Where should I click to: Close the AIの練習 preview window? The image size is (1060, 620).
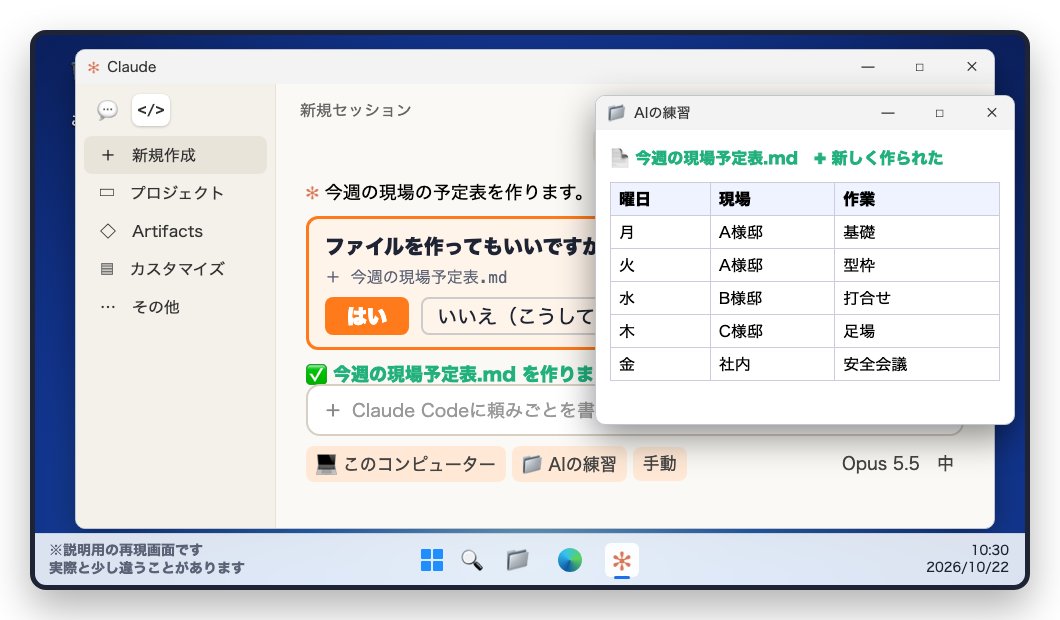(991, 113)
